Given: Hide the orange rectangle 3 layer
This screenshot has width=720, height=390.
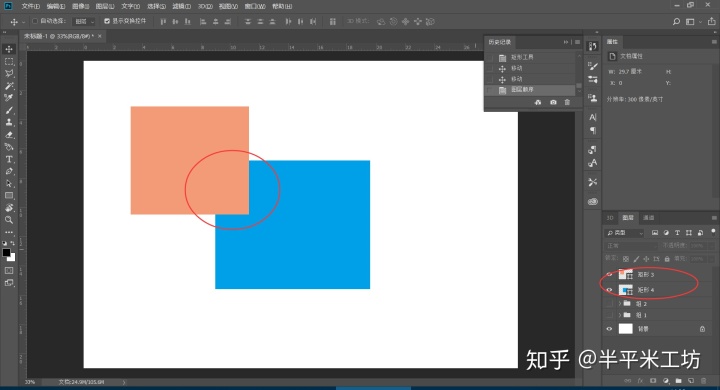Looking at the screenshot, I should point(609,275).
